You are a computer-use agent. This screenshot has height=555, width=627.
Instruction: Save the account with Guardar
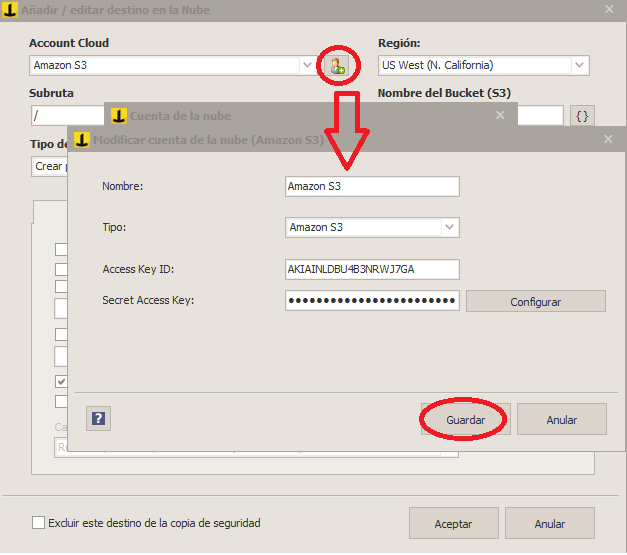[465, 419]
